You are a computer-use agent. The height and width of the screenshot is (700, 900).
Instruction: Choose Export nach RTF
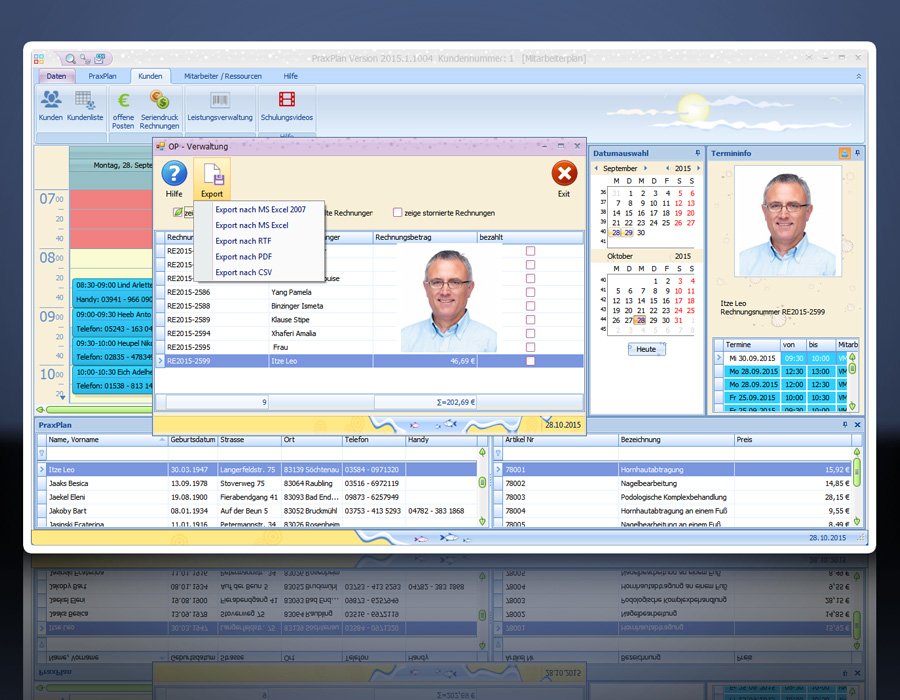tap(243, 241)
